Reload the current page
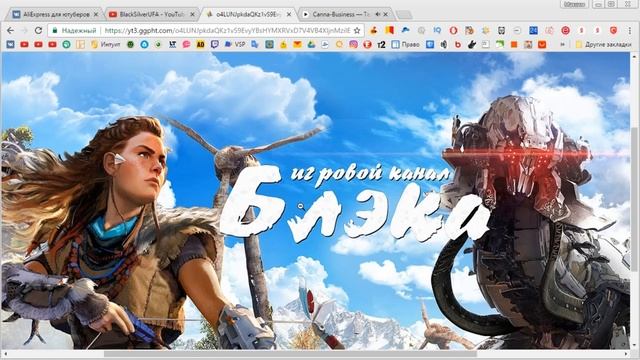The height and width of the screenshot is (360, 640). [x=38, y=31]
